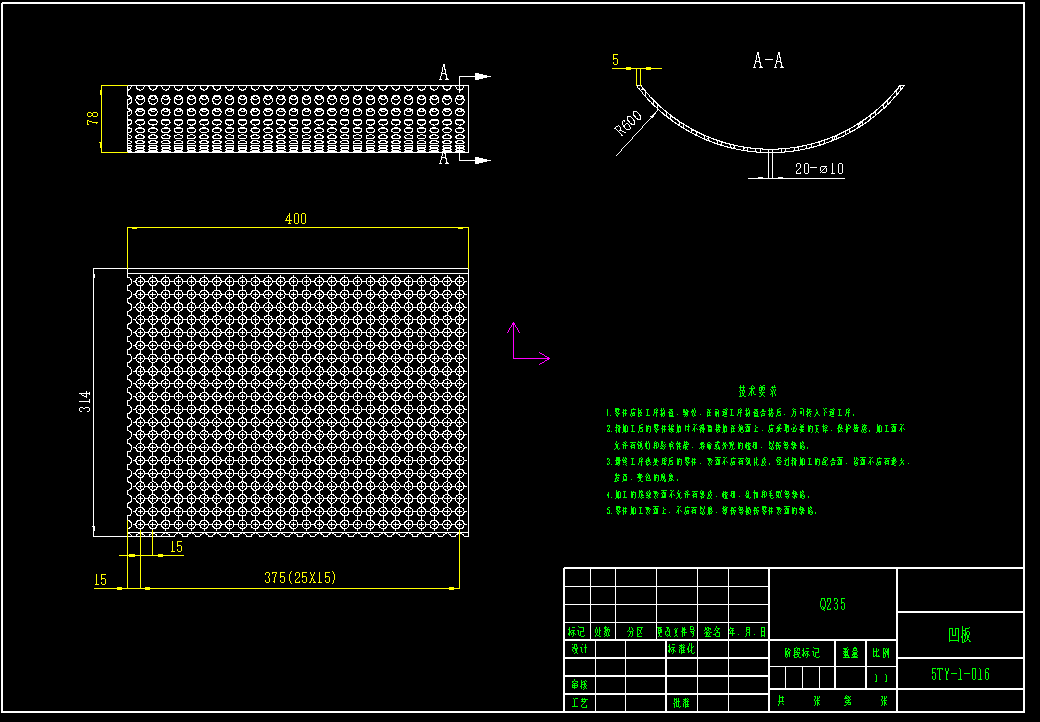The image size is (1040, 722).
Task: Select the "400" width dimension text
Action: pyautogui.click(x=296, y=219)
